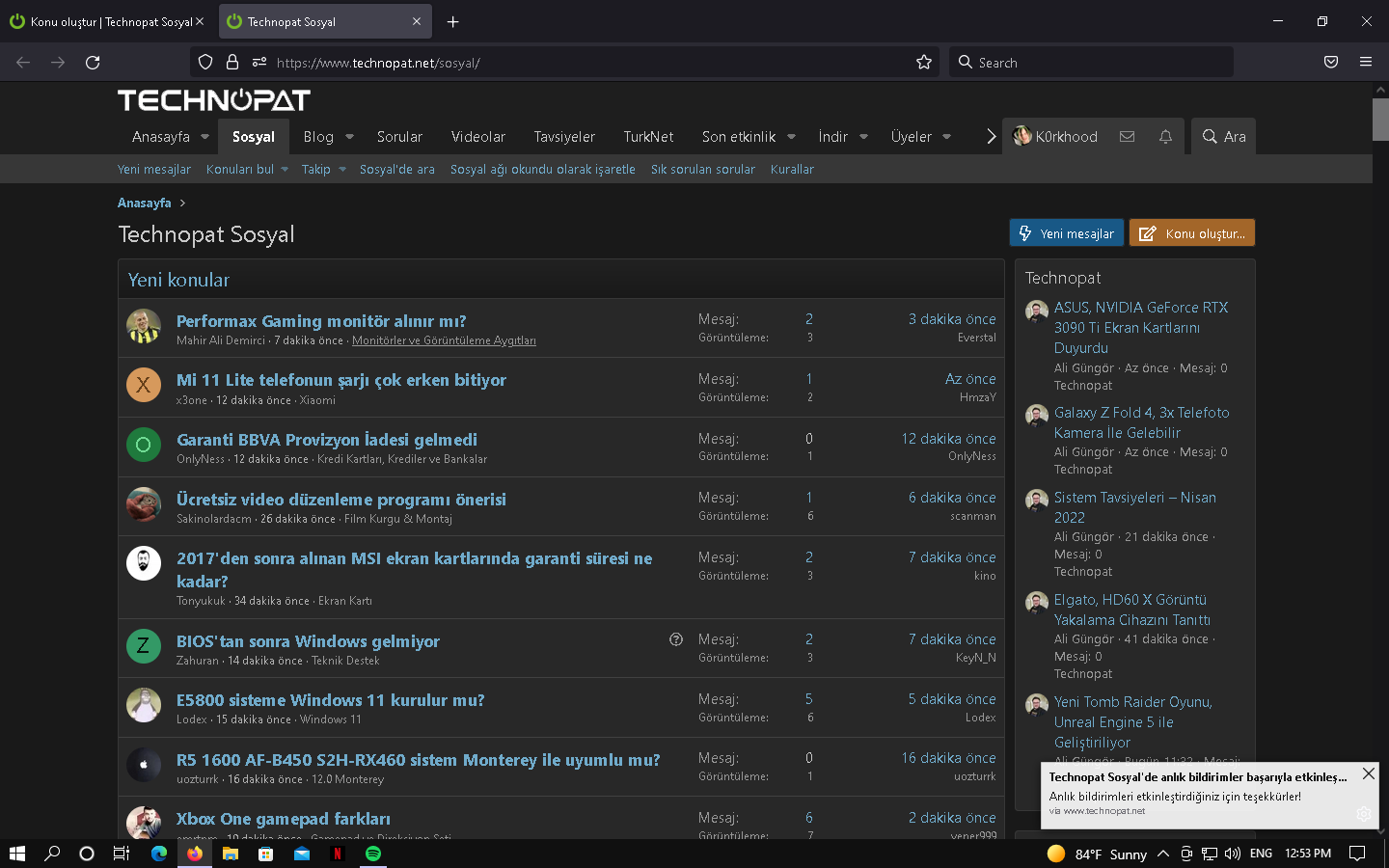Image resolution: width=1389 pixels, height=868 pixels.
Task: Click the blue Yeni mesajlar button
Action: pyautogui.click(x=1067, y=233)
